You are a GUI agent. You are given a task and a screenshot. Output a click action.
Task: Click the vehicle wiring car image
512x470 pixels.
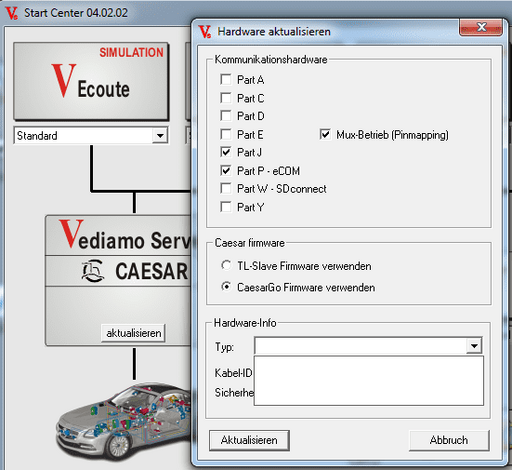[124, 422]
